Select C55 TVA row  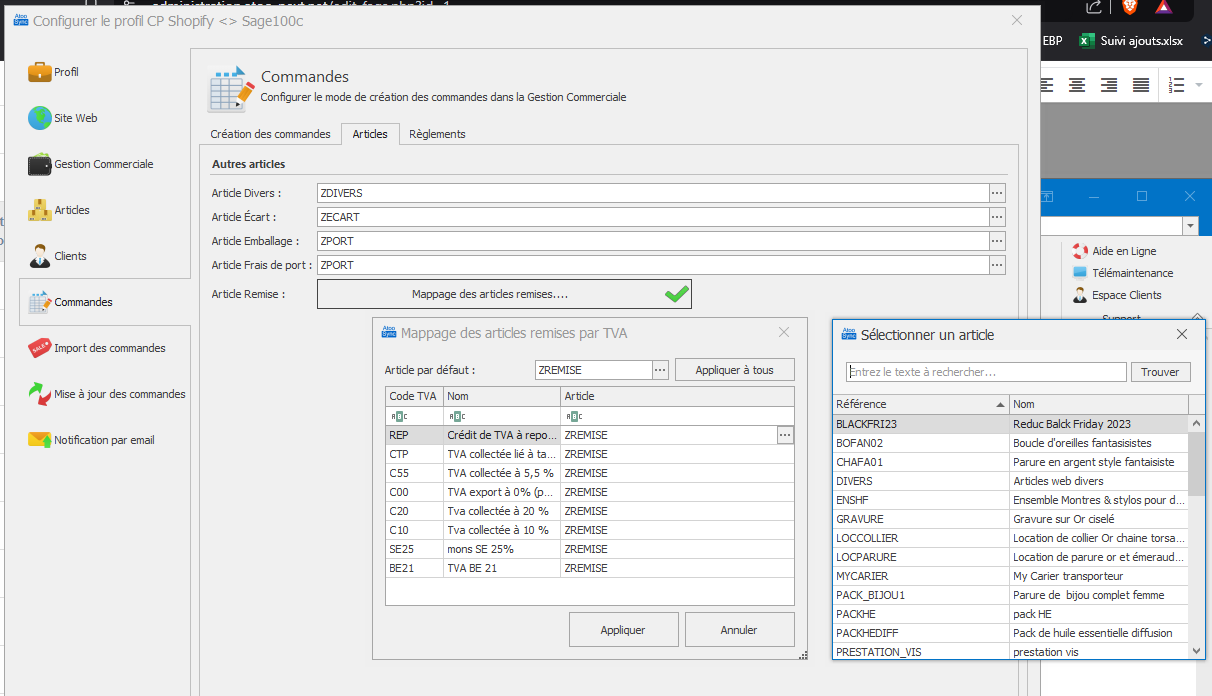[x=590, y=473]
